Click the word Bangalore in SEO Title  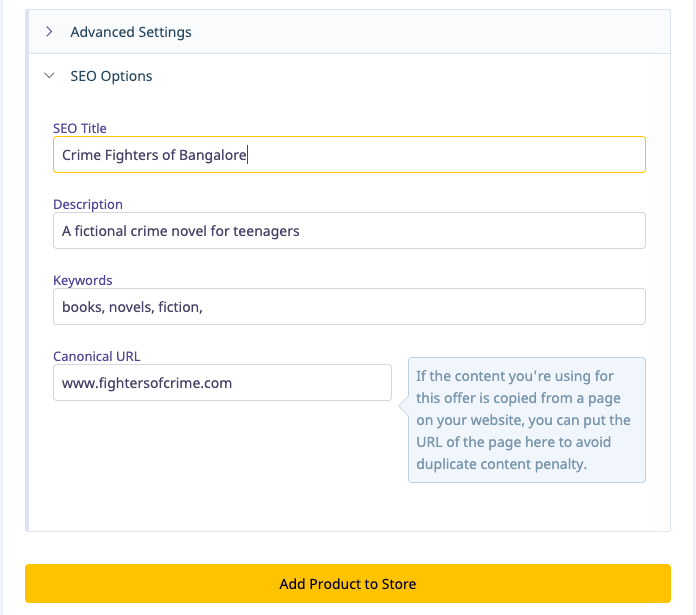(212, 155)
